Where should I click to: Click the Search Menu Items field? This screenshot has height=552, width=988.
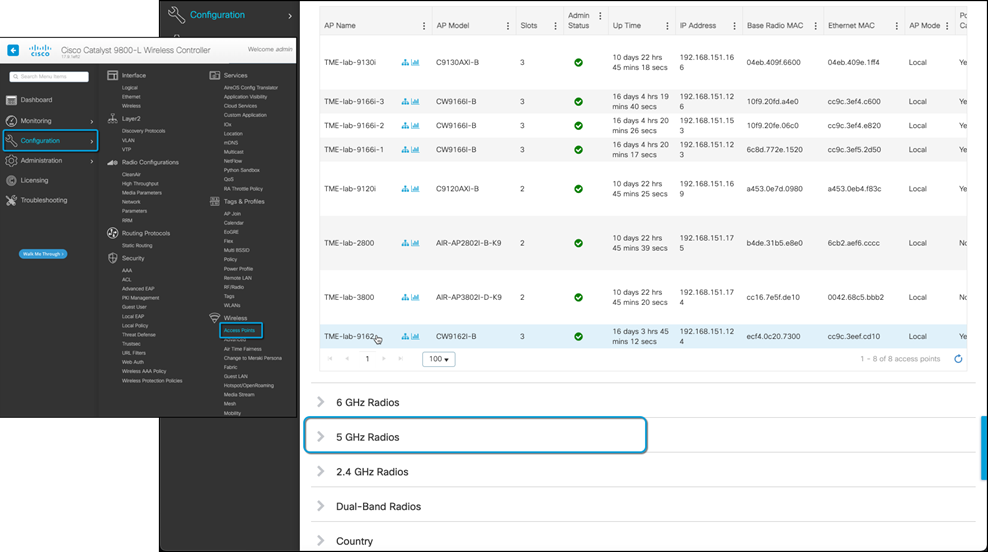49,77
